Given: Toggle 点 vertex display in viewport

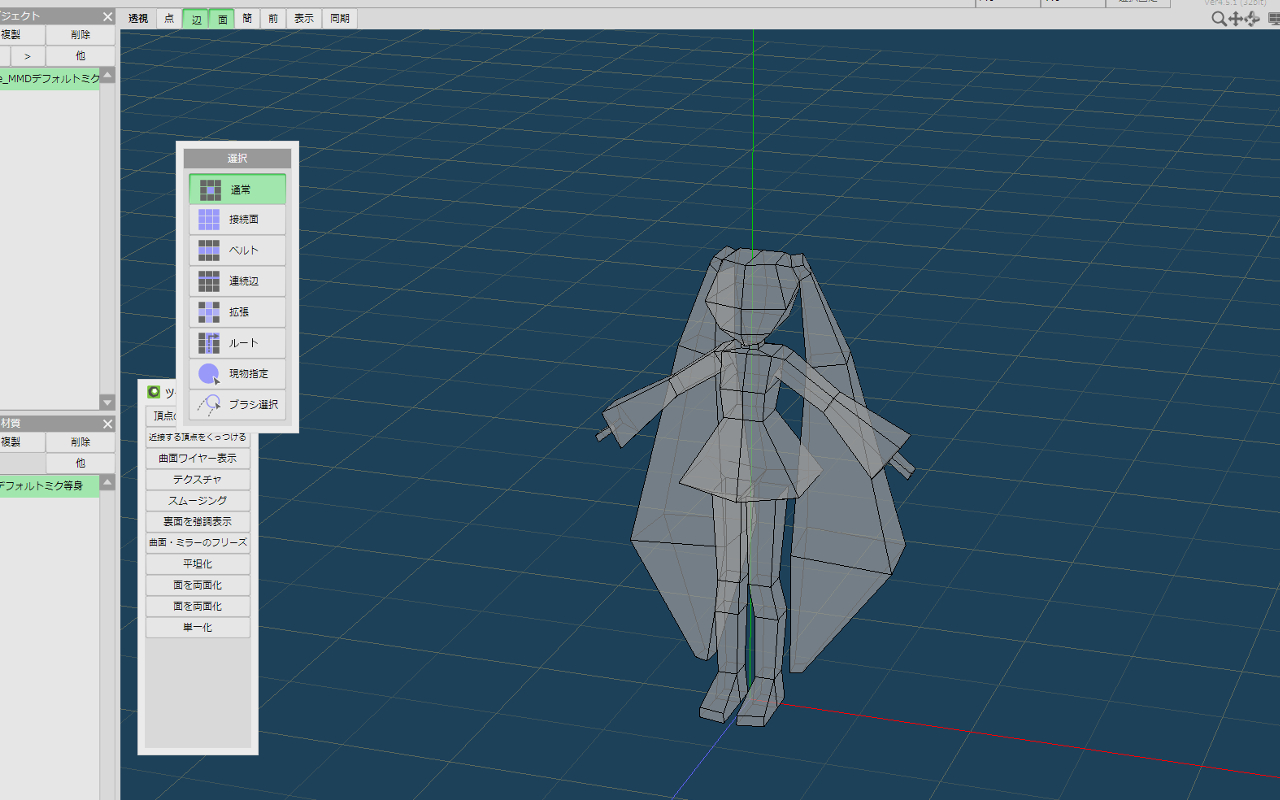Looking at the screenshot, I should [169, 18].
